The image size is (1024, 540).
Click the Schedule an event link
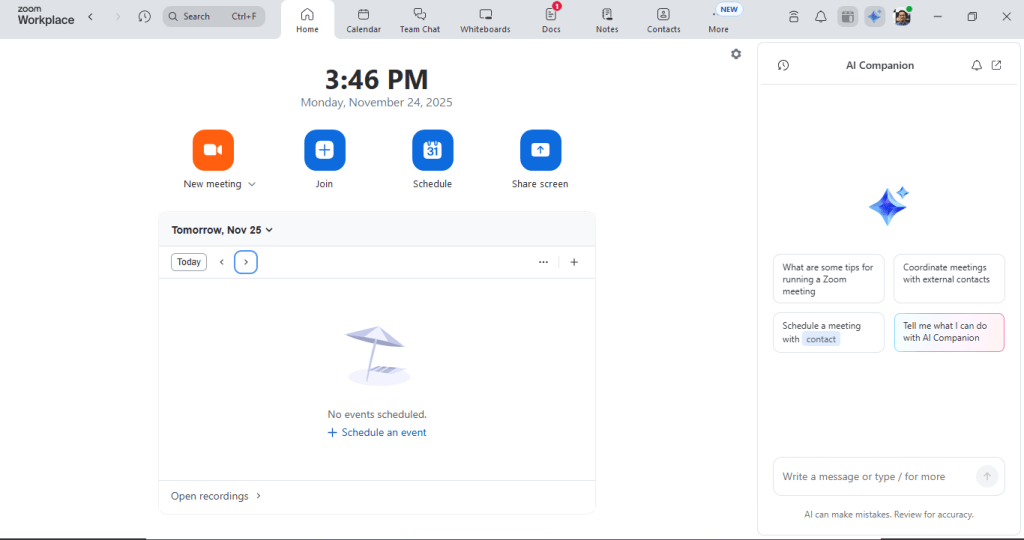point(377,432)
